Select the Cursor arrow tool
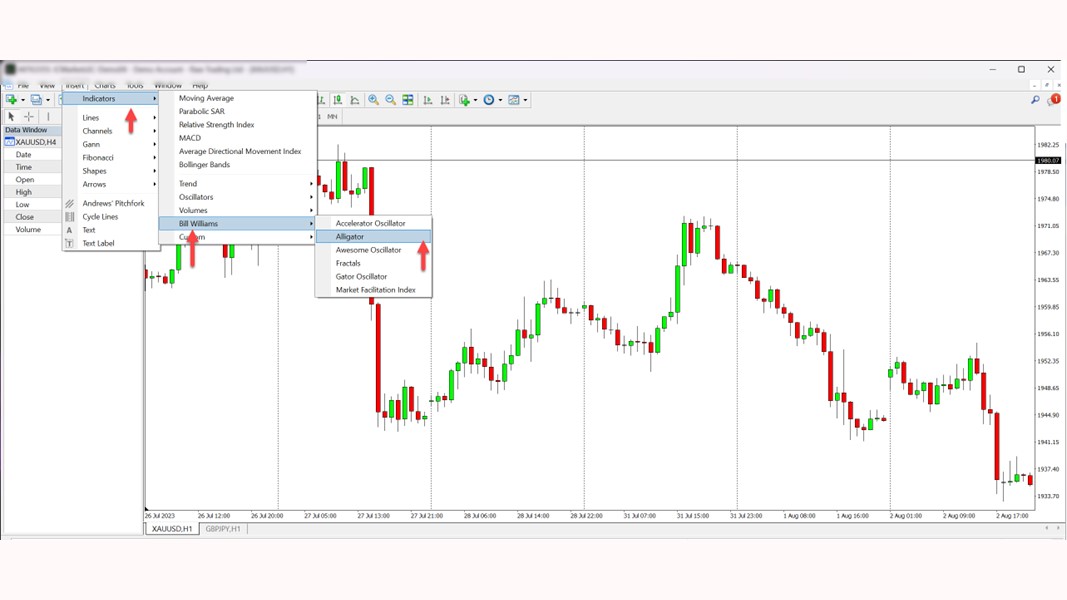 point(11,116)
